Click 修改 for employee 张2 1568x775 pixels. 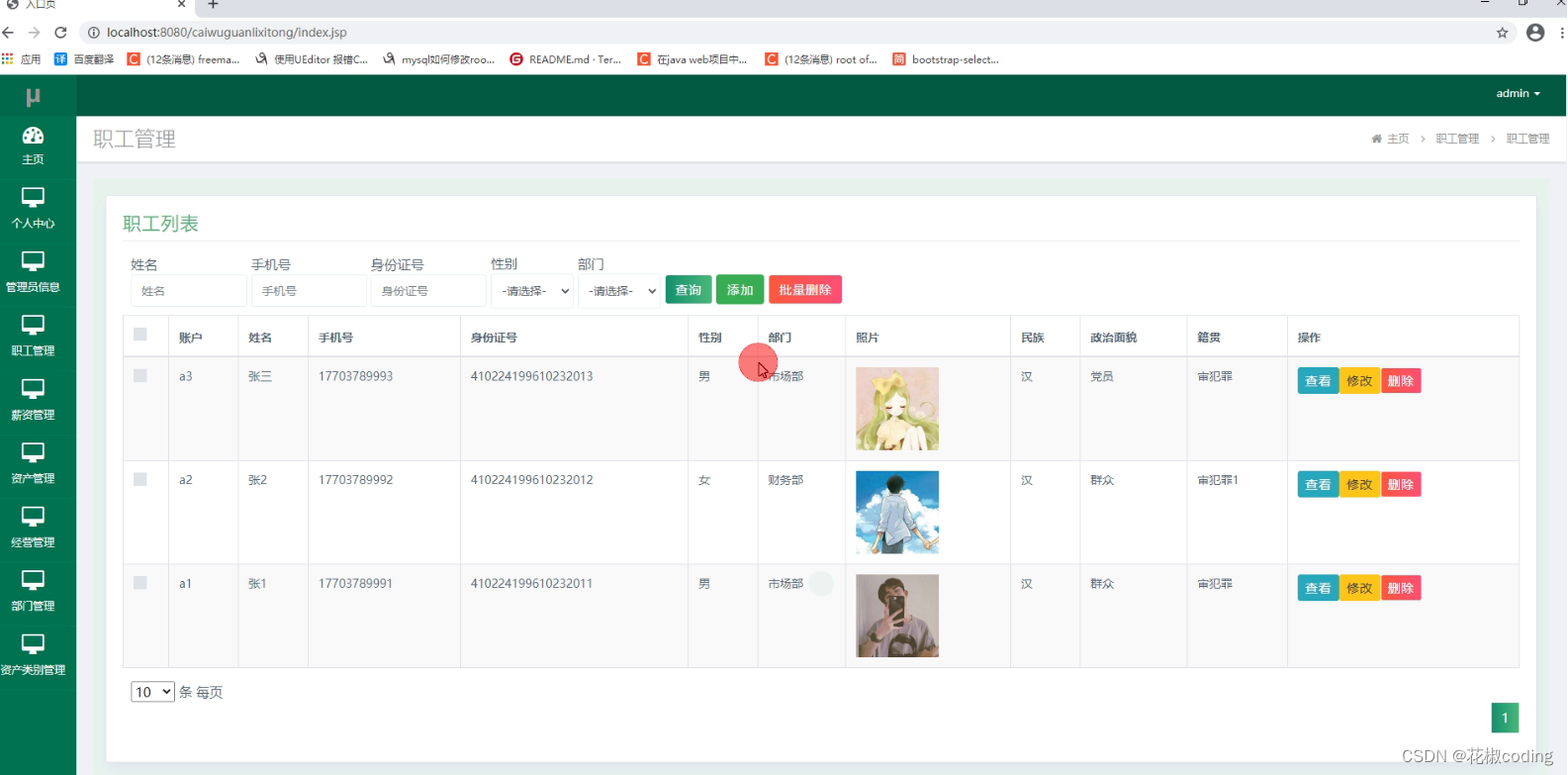click(x=1359, y=485)
